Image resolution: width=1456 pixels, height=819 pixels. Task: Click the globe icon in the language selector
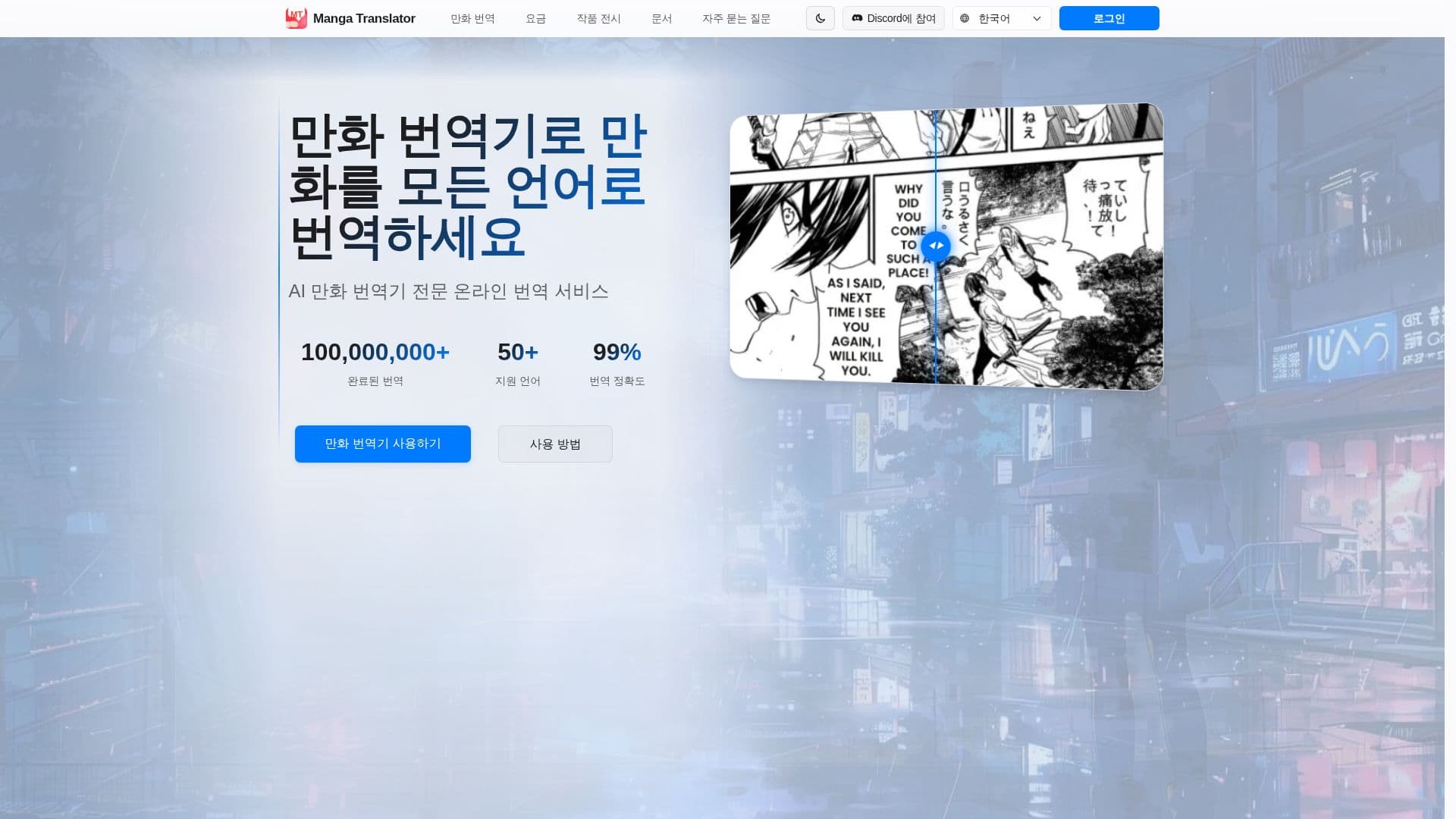(965, 18)
